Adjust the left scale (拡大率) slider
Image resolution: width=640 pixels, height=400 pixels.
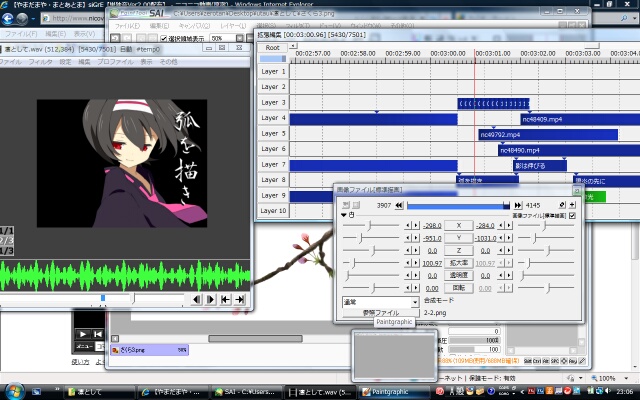353,263
